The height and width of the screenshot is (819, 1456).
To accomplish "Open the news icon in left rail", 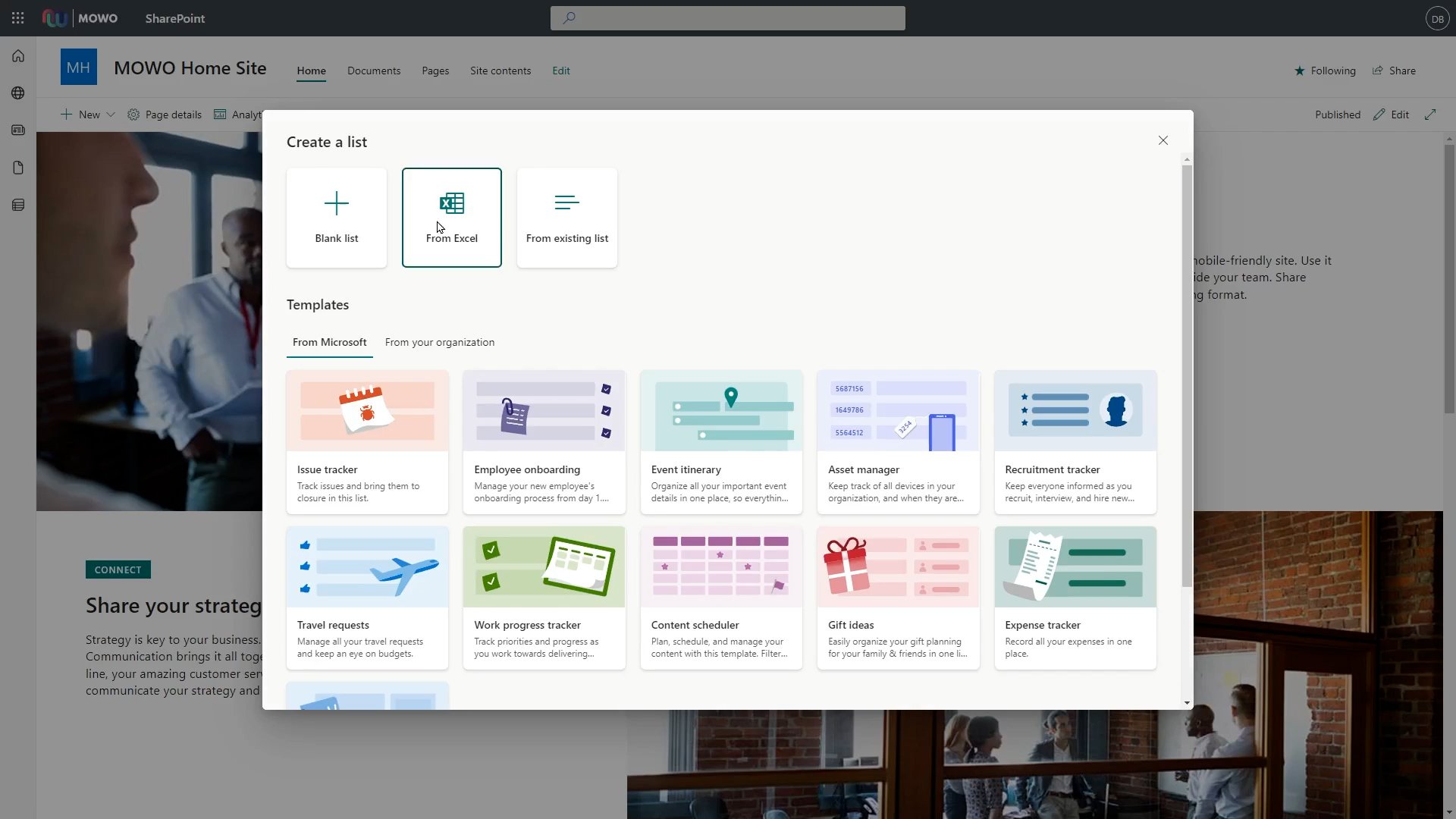I will pos(18,130).
